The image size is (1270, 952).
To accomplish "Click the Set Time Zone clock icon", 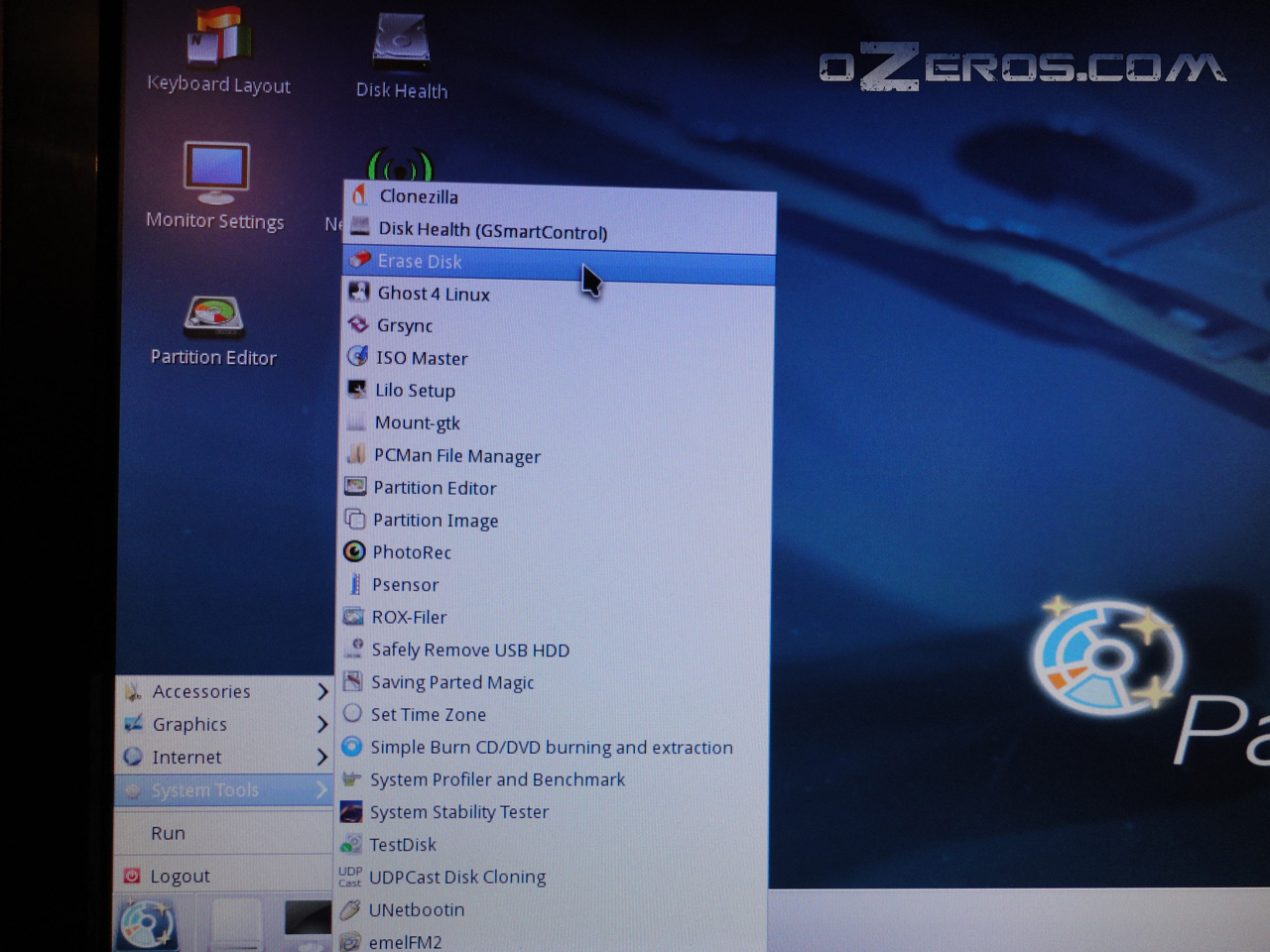I will pos(352,713).
